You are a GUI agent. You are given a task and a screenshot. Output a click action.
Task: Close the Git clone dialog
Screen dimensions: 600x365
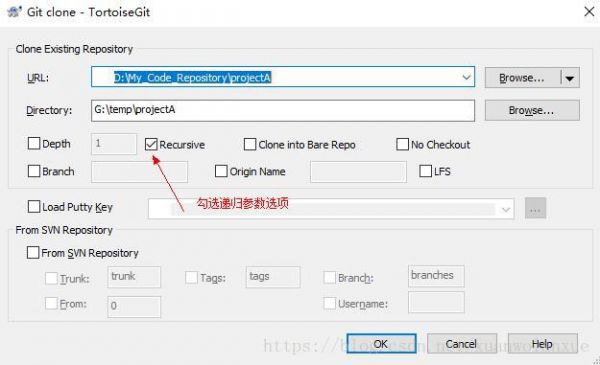[x=589, y=12]
